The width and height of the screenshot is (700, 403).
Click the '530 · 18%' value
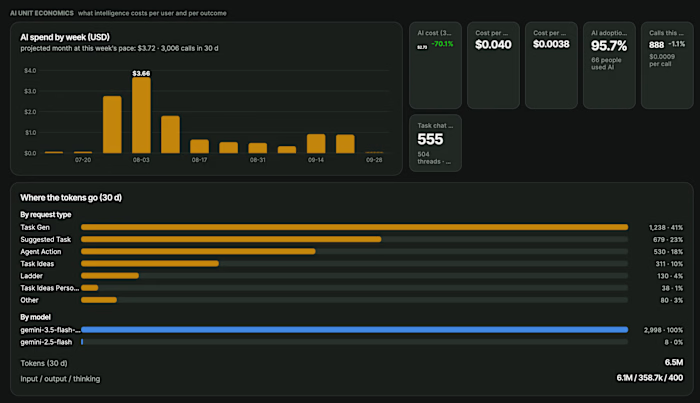pyautogui.click(x=668, y=252)
